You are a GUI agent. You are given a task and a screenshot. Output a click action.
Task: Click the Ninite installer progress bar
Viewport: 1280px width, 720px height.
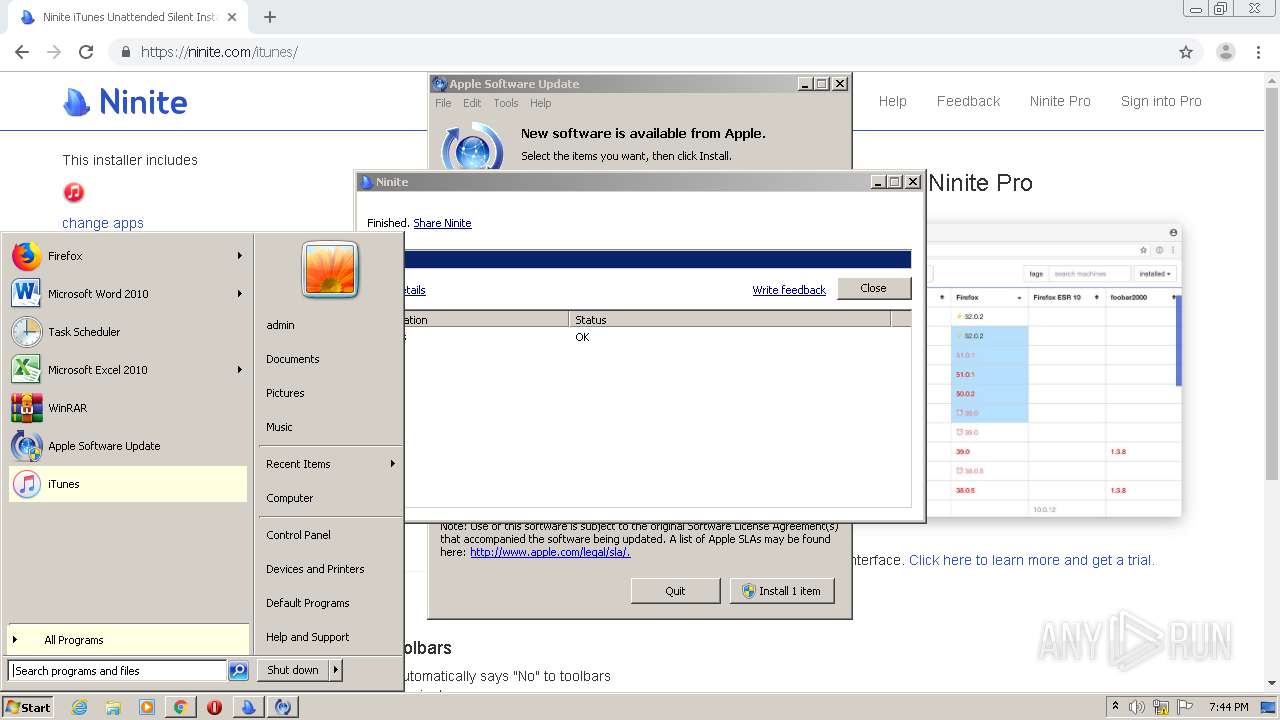coord(658,260)
